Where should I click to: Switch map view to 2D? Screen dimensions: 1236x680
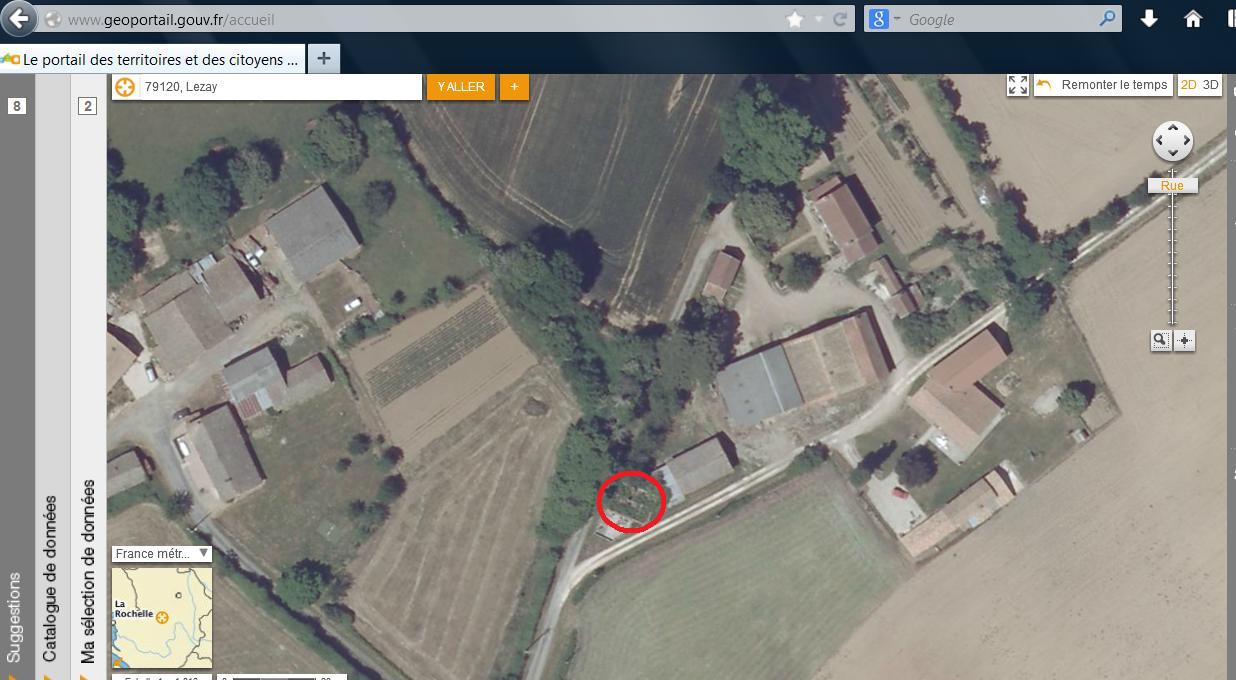tap(1189, 85)
